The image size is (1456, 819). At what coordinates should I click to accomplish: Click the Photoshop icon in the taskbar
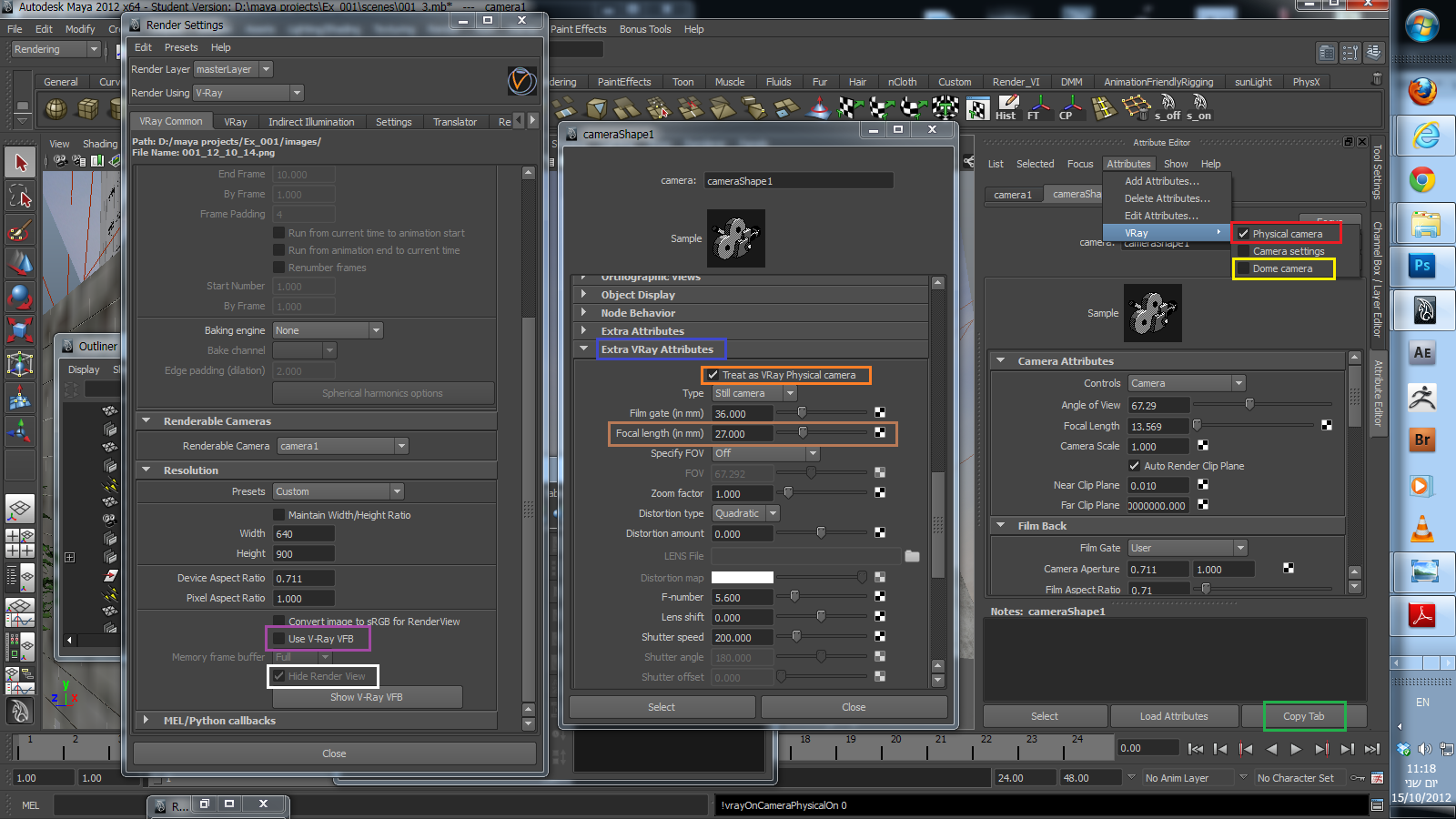tap(1422, 266)
